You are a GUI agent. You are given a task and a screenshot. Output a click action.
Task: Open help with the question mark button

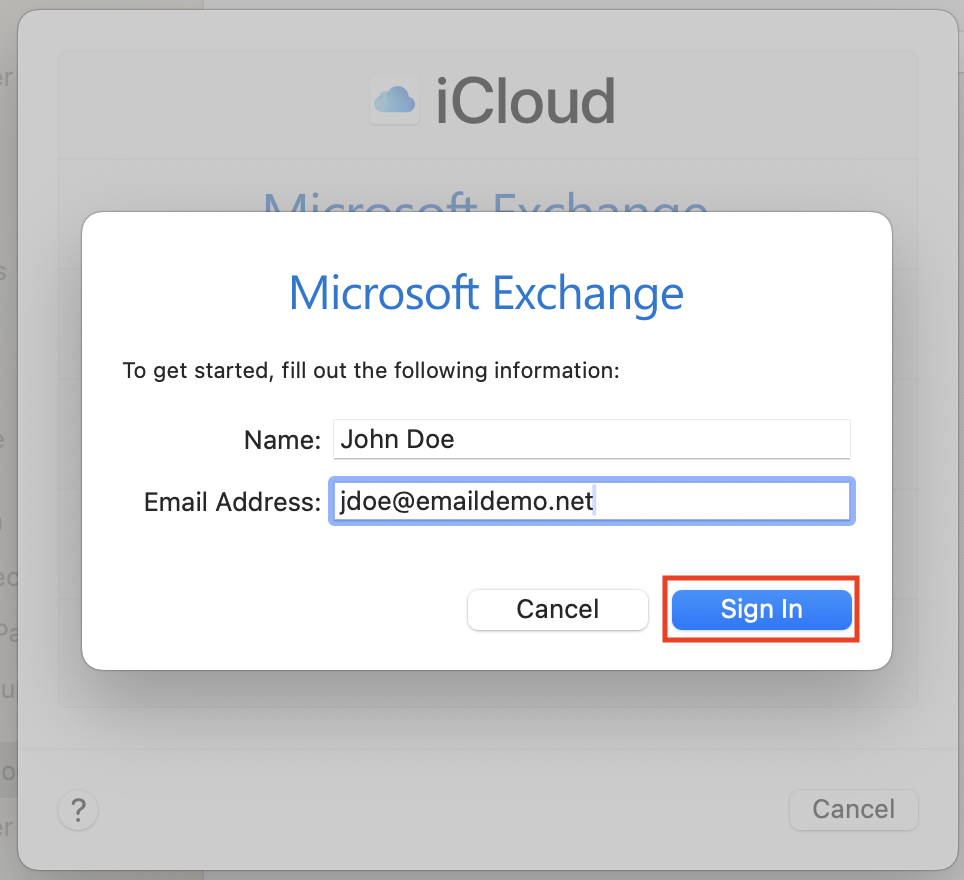click(78, 810)
